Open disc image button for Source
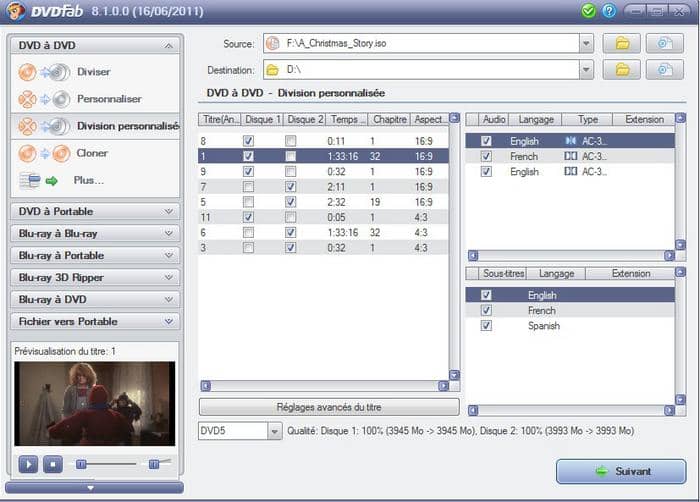The height and width of the screenshot is (502, 700). [x=664, y=44]
